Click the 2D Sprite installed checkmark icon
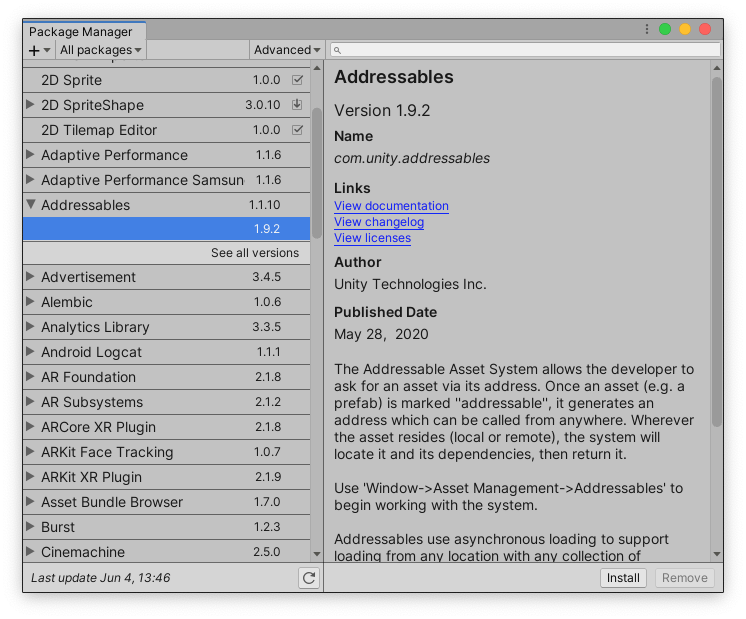Screen dimensions: 746x619 (297, 80)
